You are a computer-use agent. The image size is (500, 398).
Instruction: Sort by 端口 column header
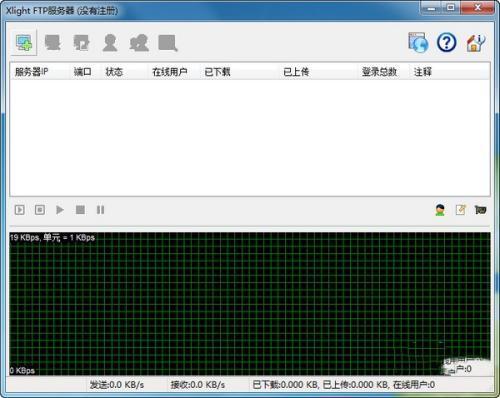pyautogui.click(x=85, y=72)
